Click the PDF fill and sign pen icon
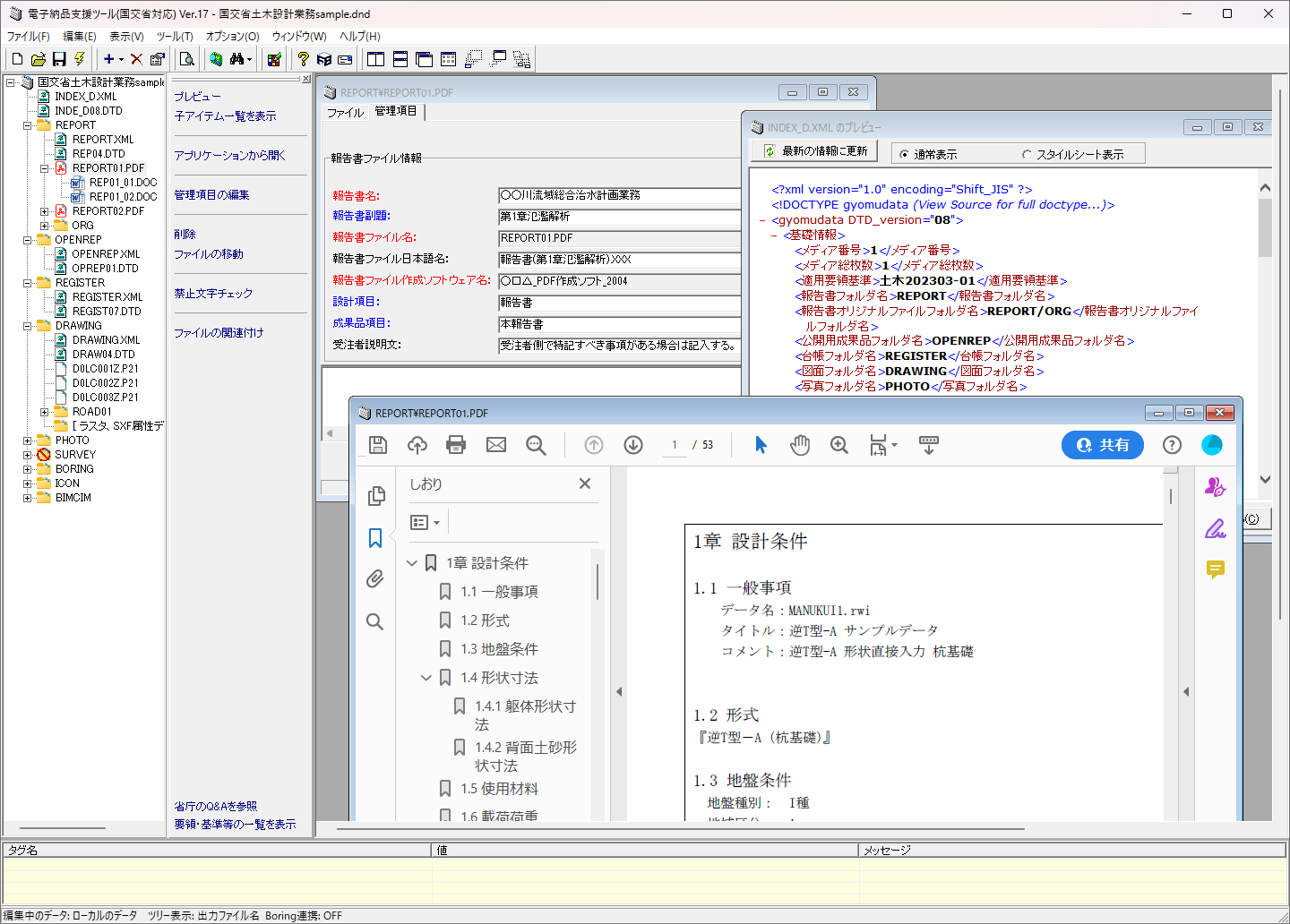The width and height of the screenshot is (1290, 924). [1215, 529]
